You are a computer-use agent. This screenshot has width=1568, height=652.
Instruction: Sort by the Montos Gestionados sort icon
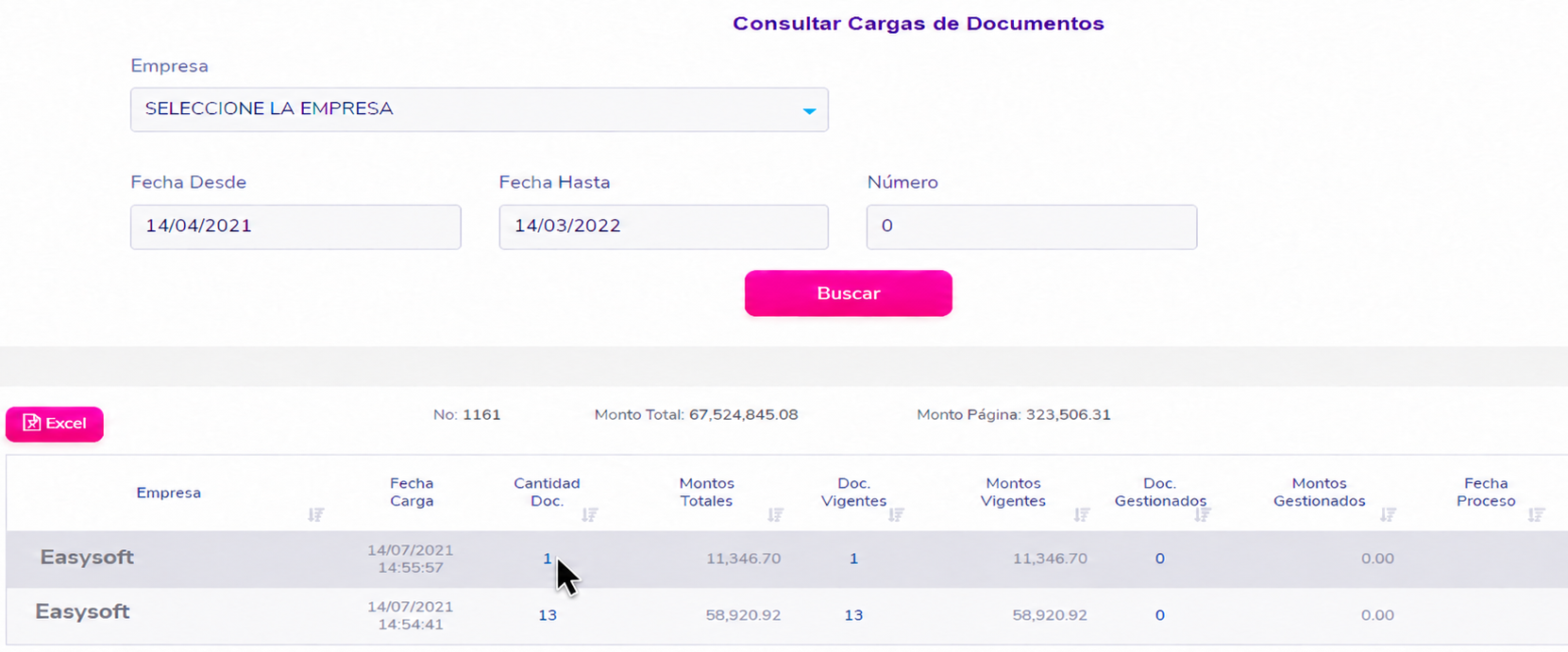point(1388,514)
